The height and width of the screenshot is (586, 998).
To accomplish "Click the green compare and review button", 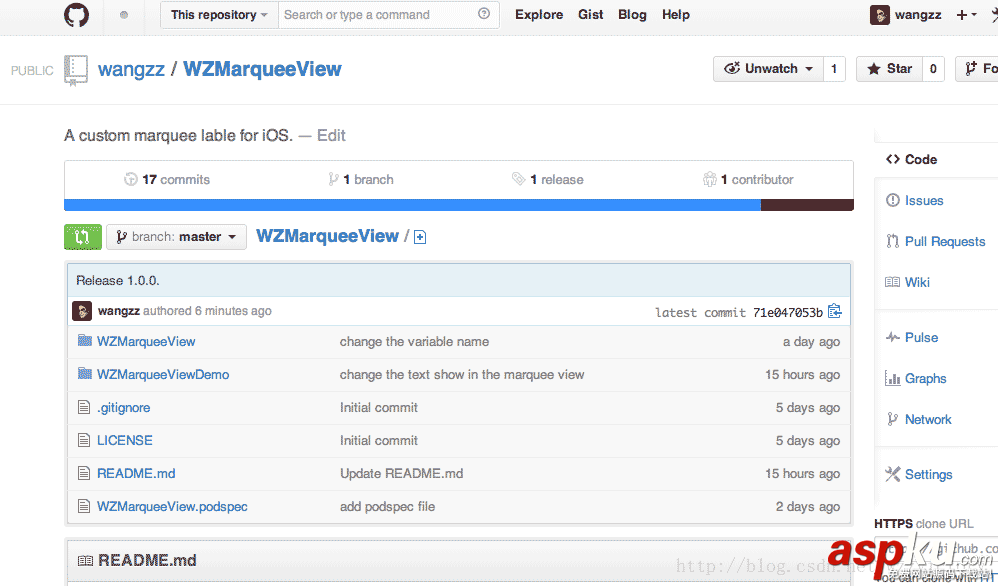I will coord(83,237).
